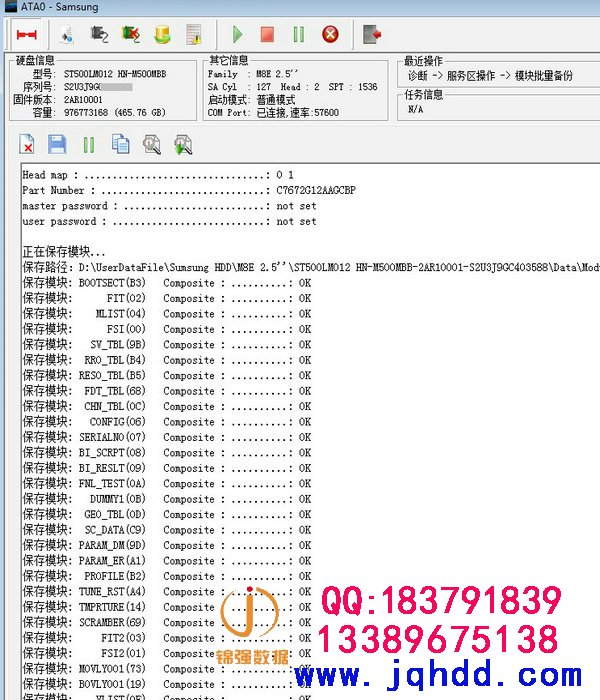Image resolution: width=600 pixels, height=700 pixels.
Task: Save log with blue floppy disk icon
Action: pyautogui.click(x=57, y=144)
